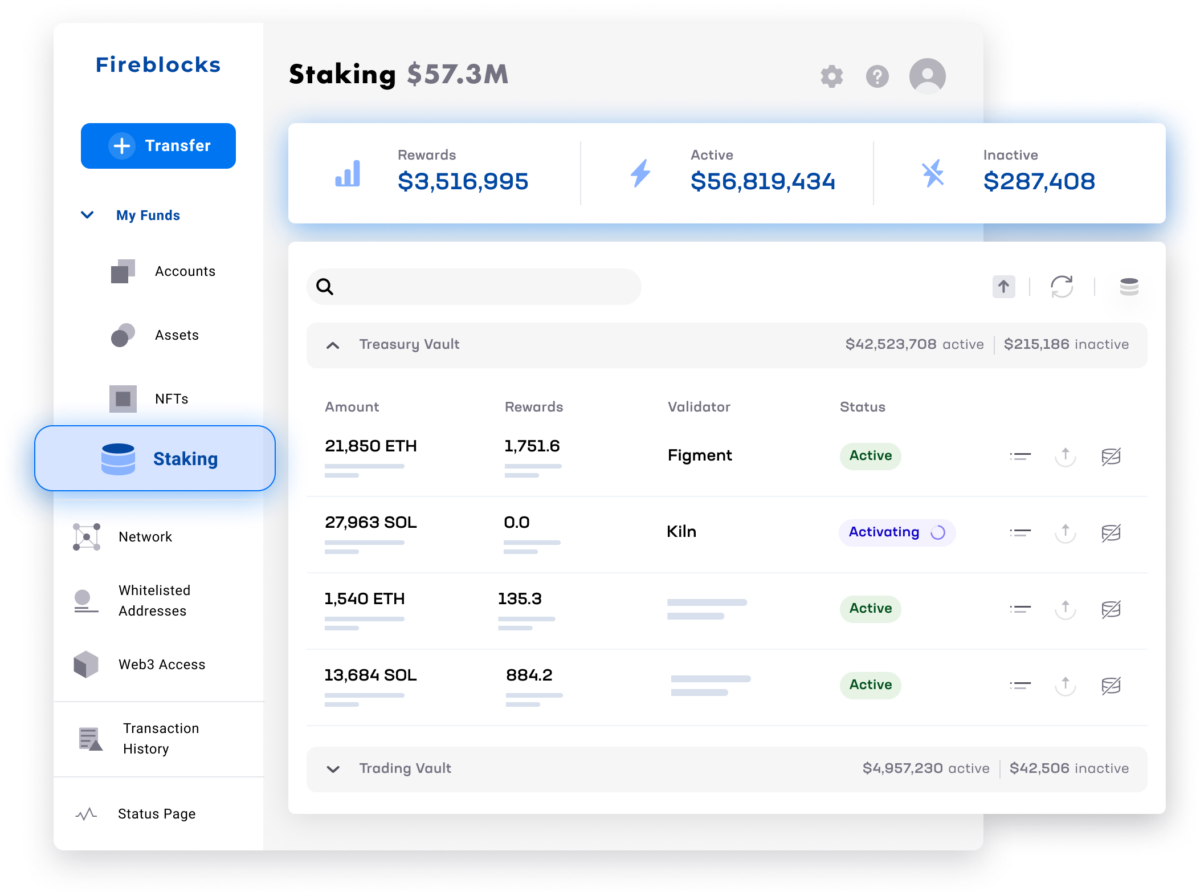Open details lines icon for 27,963 SOL row
Viewport: 1200px width, 896px height.
coord(1020,533)
